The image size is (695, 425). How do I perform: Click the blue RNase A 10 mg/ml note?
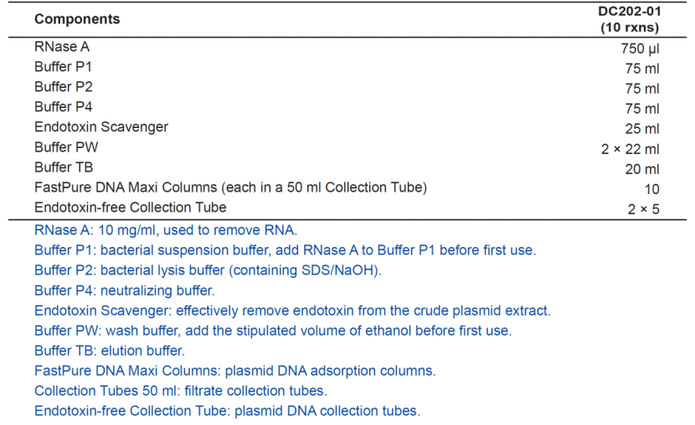coord(166,230)
